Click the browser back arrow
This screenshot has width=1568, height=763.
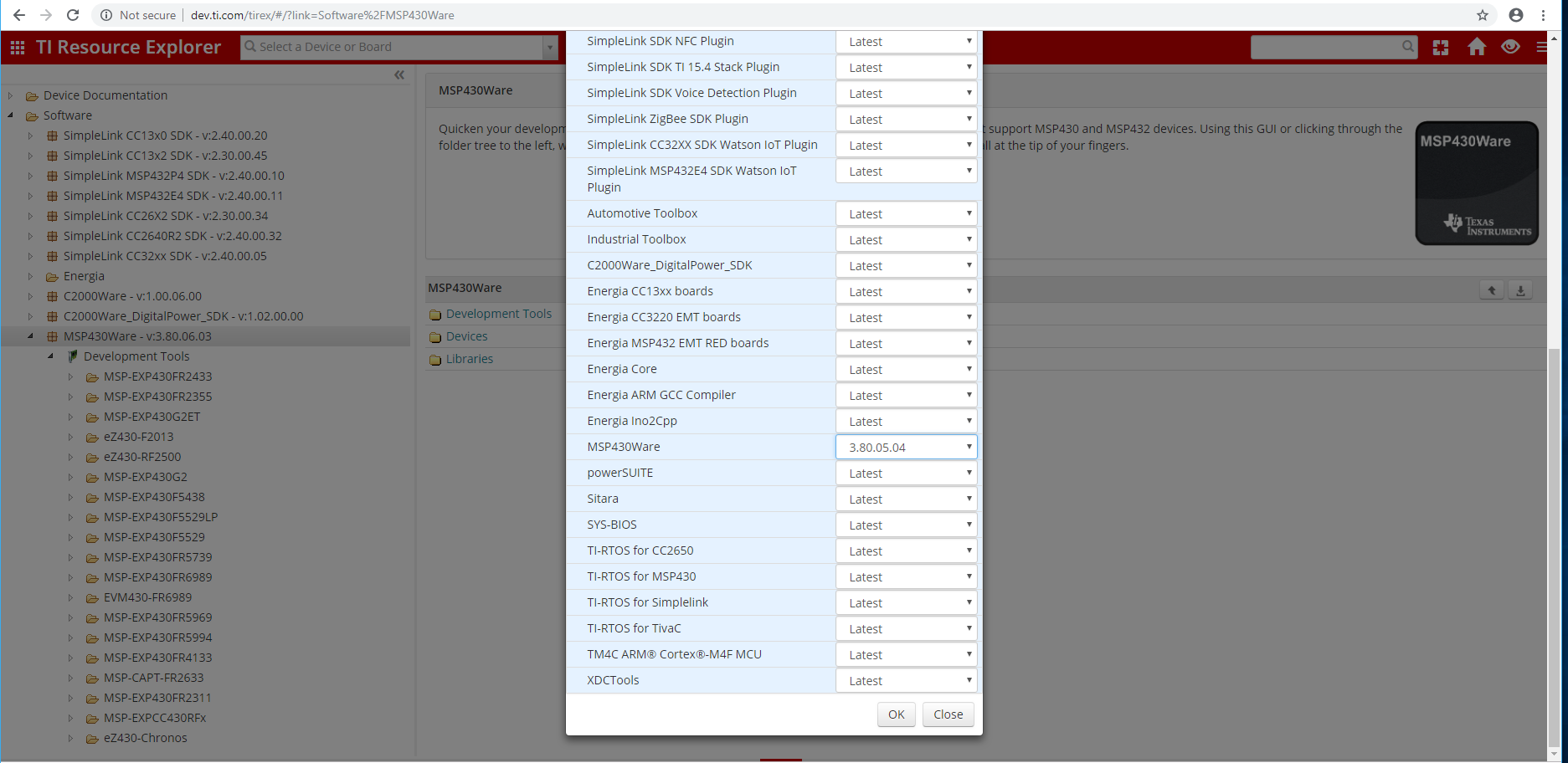click(x=18, y=15)
